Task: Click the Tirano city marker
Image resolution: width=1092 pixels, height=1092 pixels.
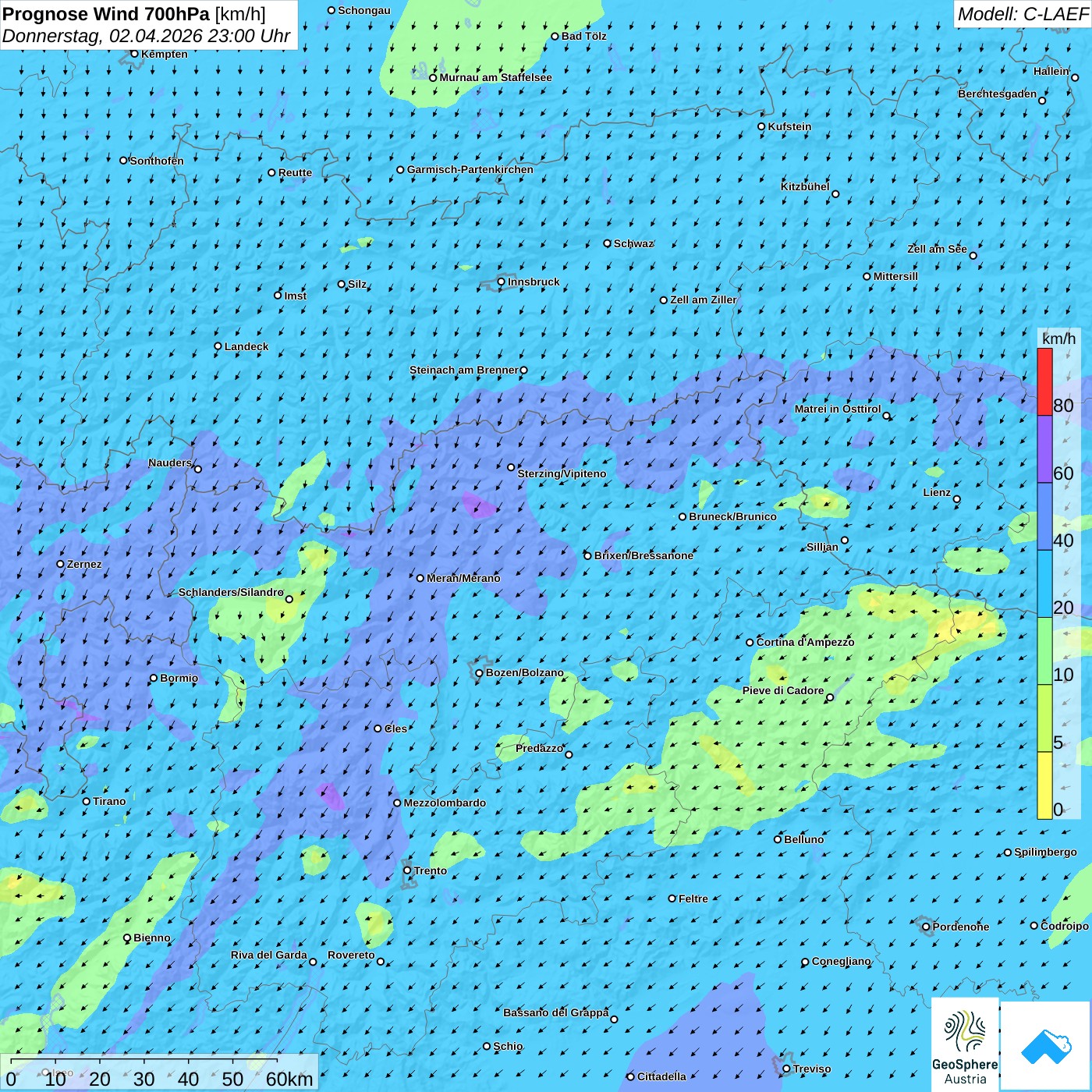Action: pos(87,801)
